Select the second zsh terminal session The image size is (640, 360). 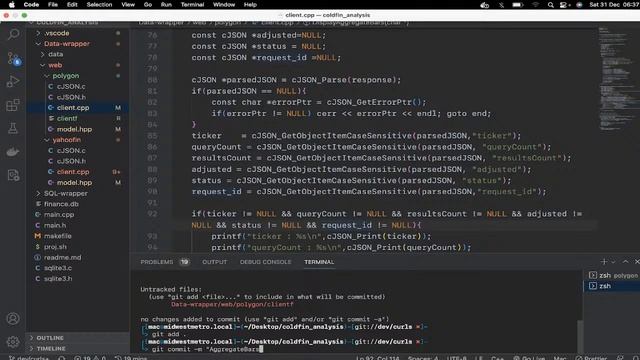(x=612, y=286)
